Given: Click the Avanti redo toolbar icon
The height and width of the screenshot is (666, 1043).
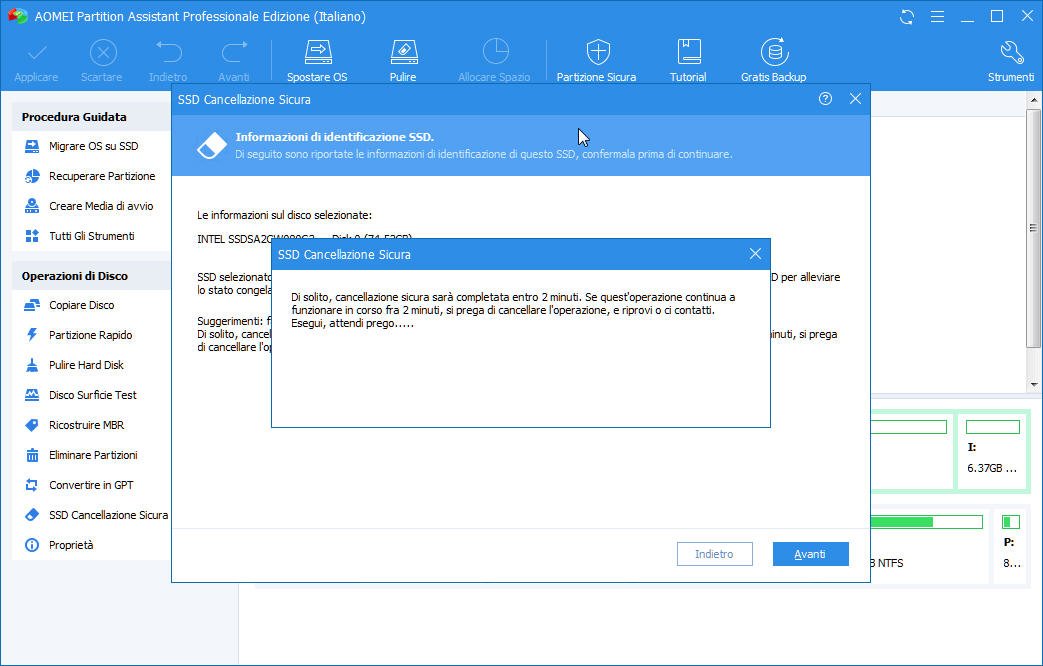Looking at the screenshot, I should click(x=234, y=61).
